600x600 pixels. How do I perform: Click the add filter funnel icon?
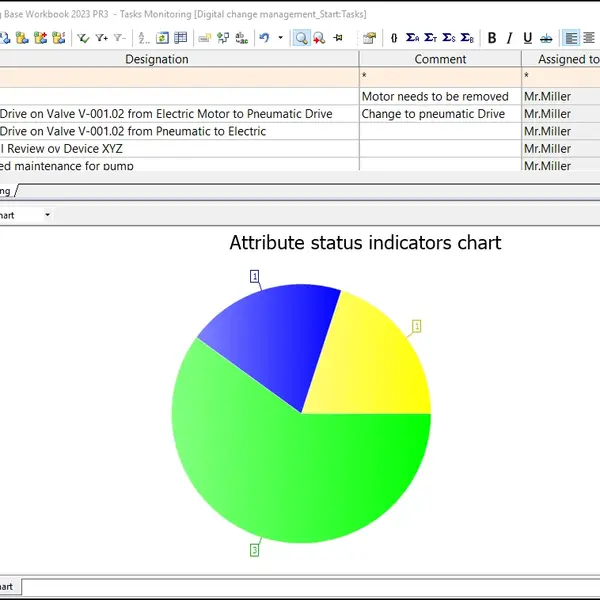(x=101, y=38)
